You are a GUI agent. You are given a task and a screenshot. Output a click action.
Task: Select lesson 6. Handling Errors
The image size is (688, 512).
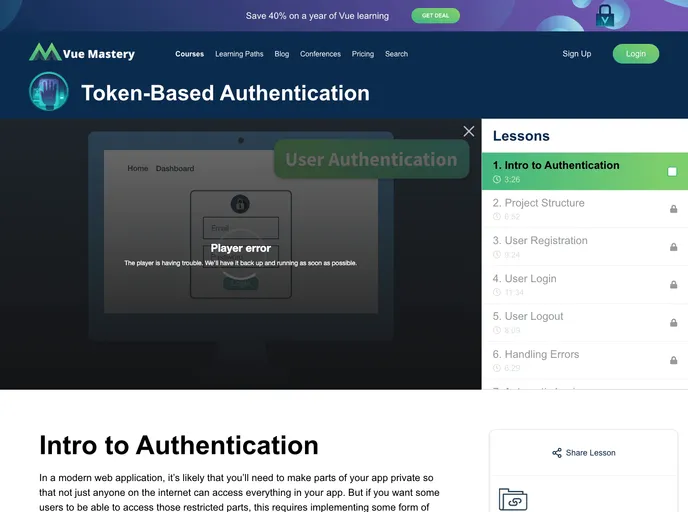pos(585,360)
